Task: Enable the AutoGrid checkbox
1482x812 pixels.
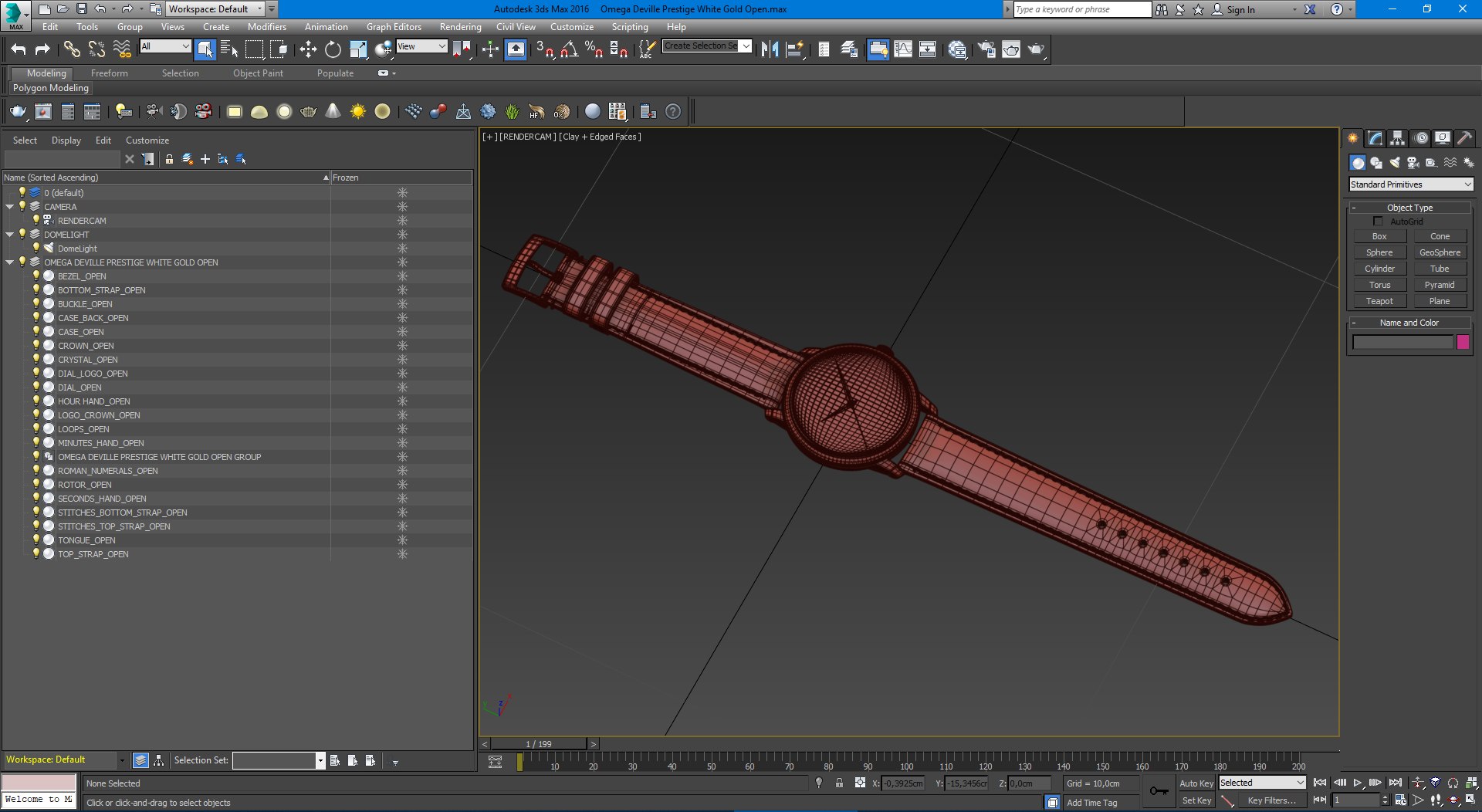Action: [1378, 222]
